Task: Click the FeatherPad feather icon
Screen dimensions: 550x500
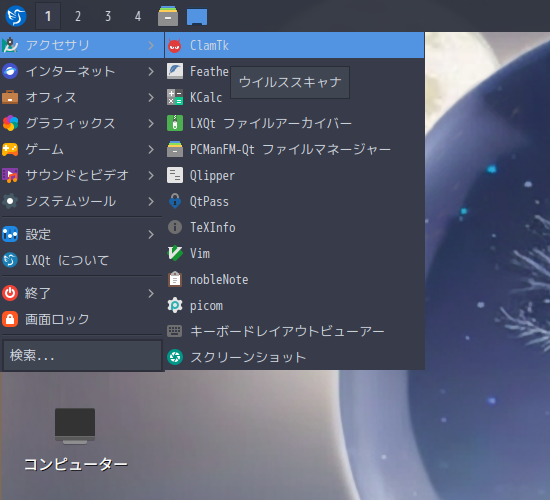Action: pyautogui.click(x=175, y=71)
